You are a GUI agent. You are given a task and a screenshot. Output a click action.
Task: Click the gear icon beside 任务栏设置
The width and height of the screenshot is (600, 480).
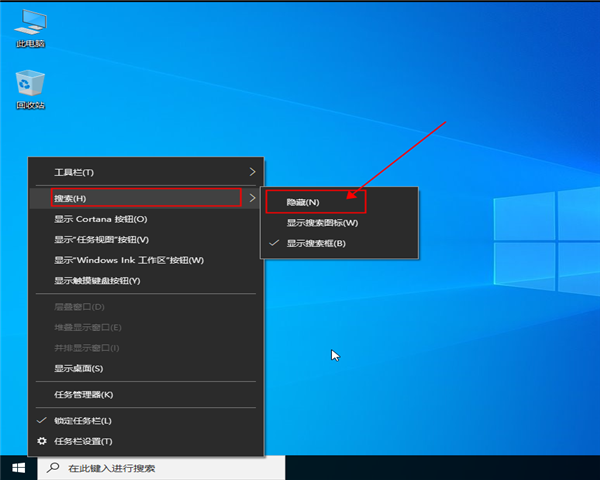click(41, 441)
